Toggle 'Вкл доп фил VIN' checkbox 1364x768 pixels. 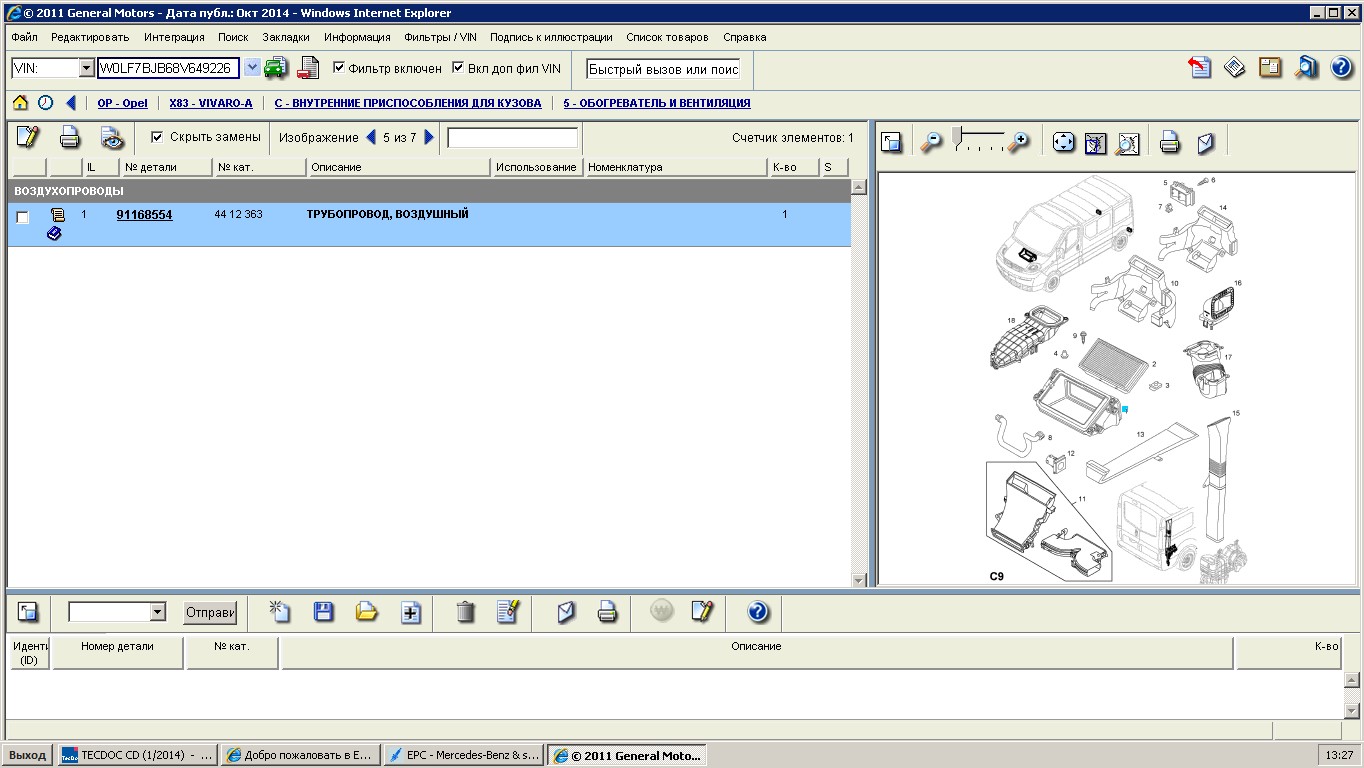coord(458,68)
